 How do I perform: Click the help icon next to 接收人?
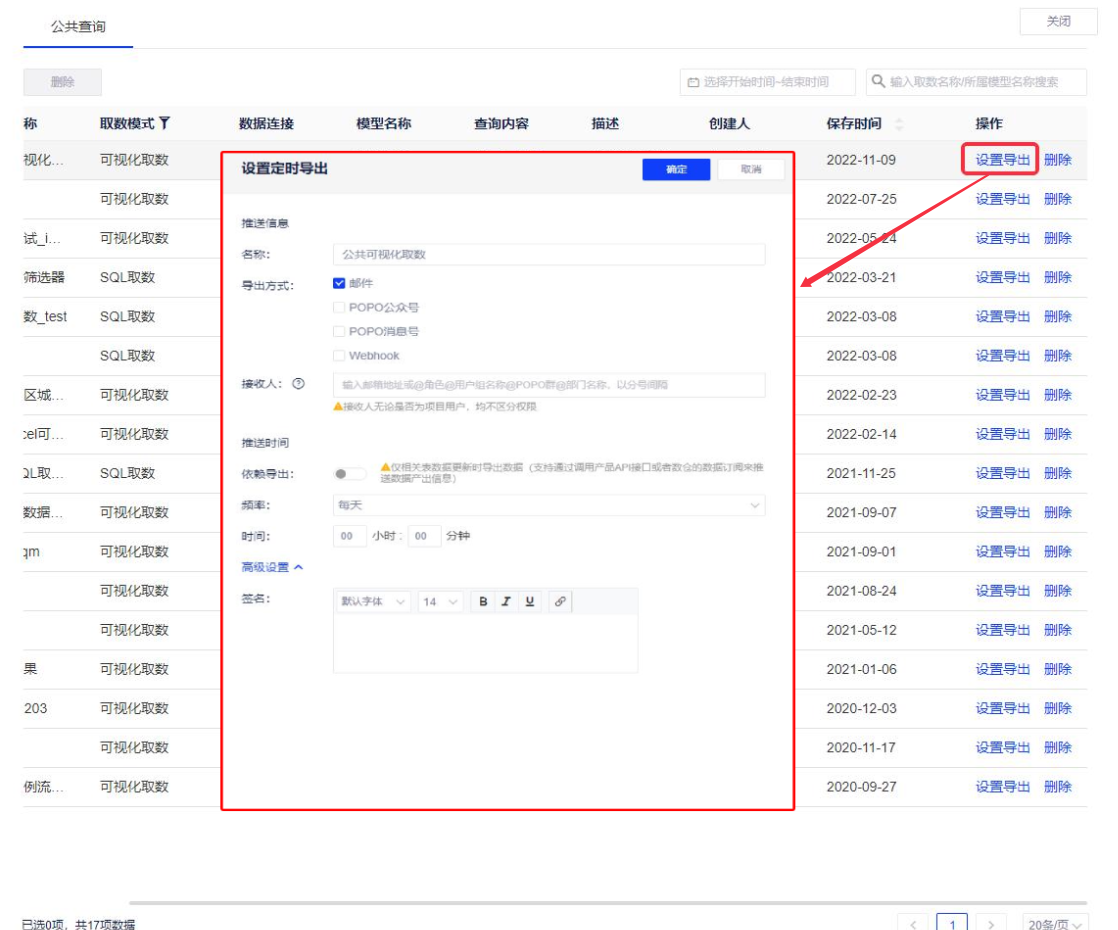tap(298, 384)
